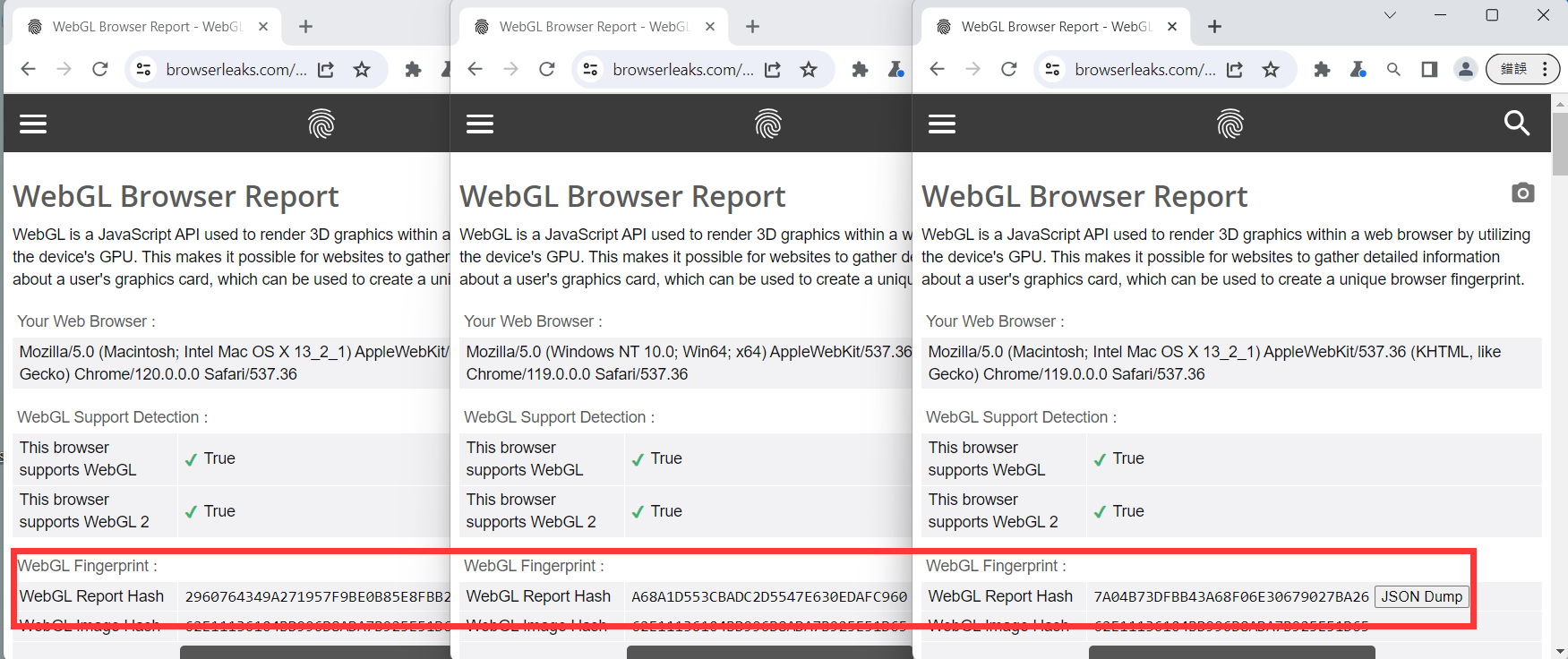Click the camera icon beside the report title
Image resolution: width=1568 pixels, height=659 pixels.
point(1522,193)
